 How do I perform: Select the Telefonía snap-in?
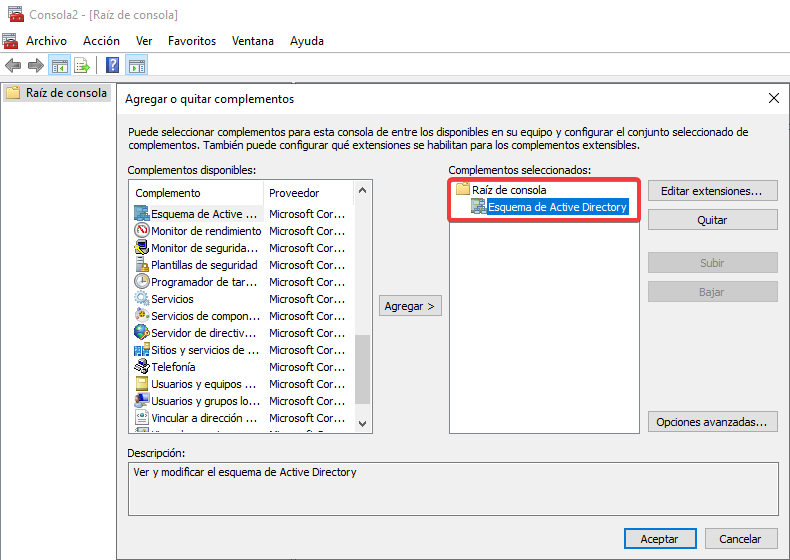tap(173, 367)
